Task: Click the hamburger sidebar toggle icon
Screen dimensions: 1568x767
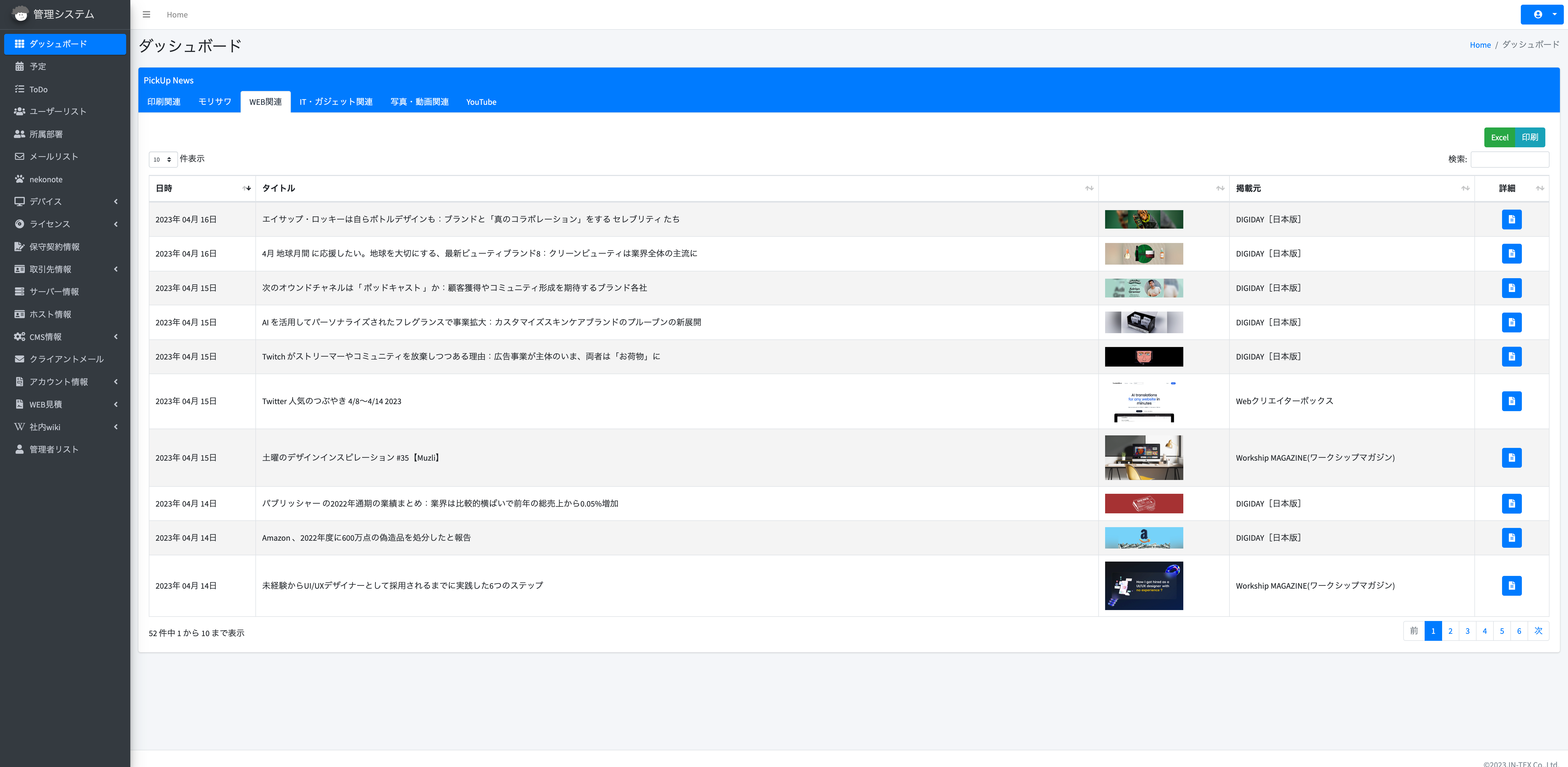Action: [146, 15]
